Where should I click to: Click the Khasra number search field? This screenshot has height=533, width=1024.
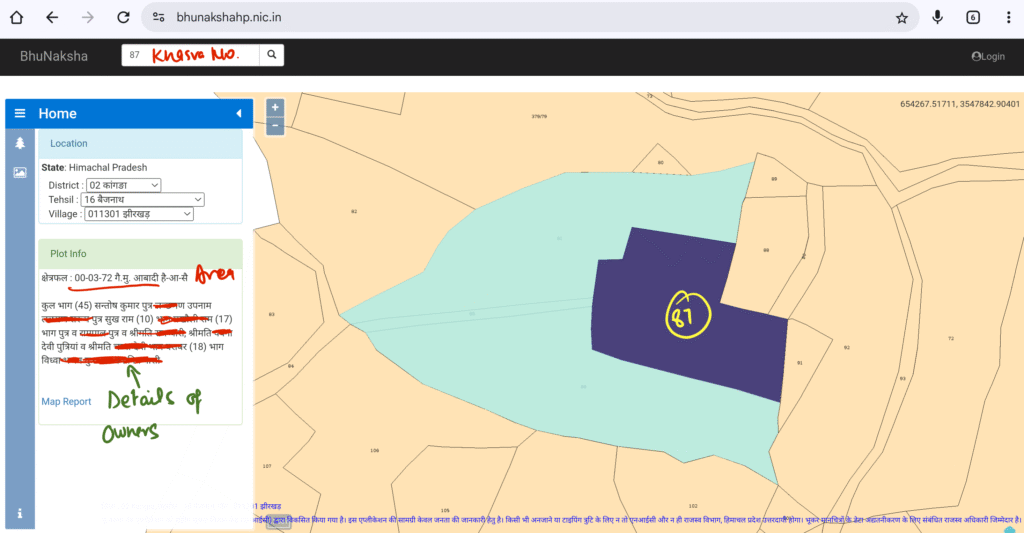pyautogui.click(x=190, y=55)
